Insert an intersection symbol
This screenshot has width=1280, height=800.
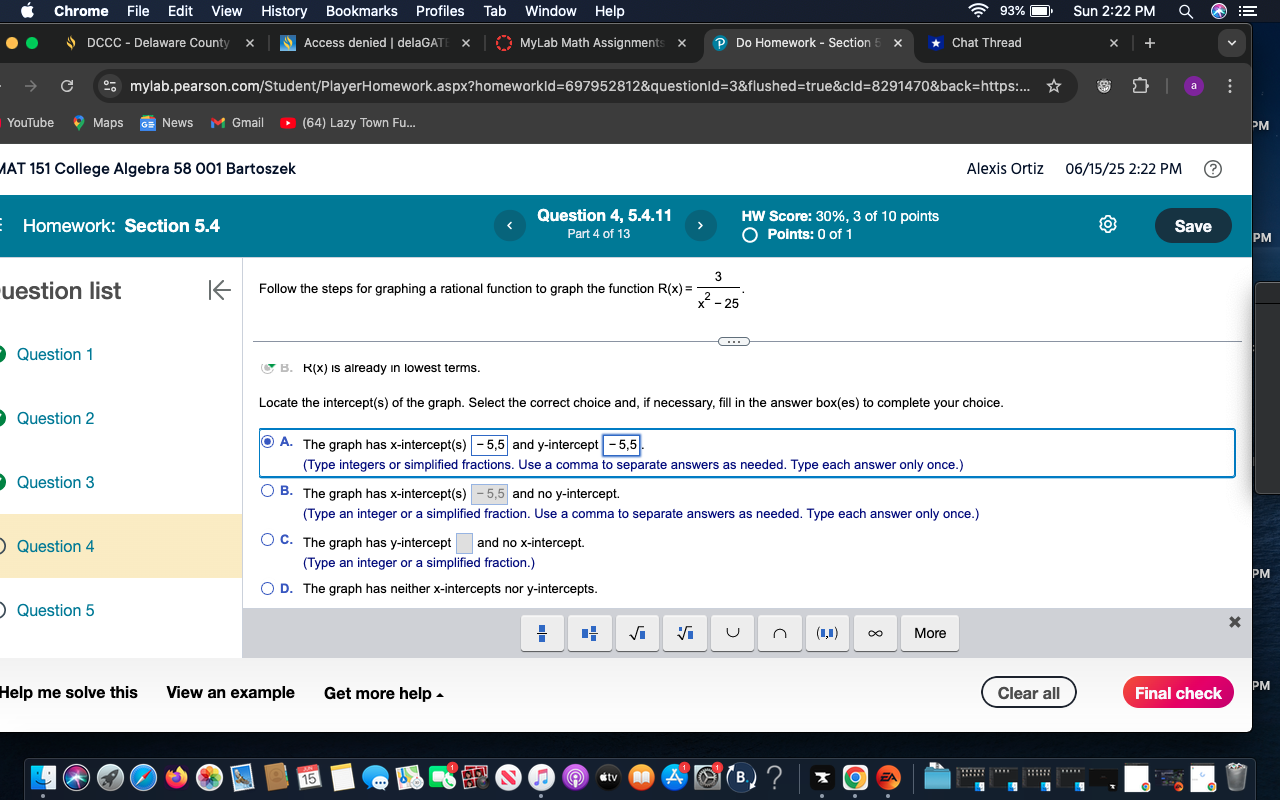coord(779,632)
